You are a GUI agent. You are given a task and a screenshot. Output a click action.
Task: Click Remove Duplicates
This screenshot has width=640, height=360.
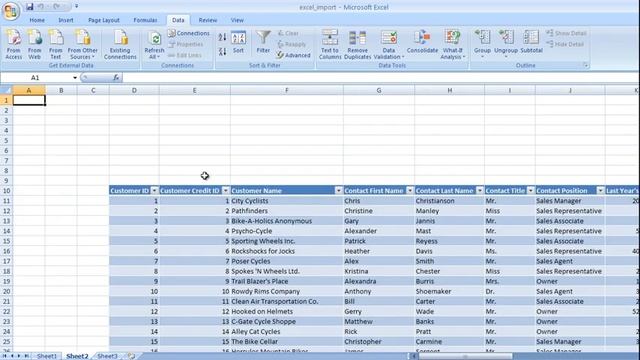point(358,44)
